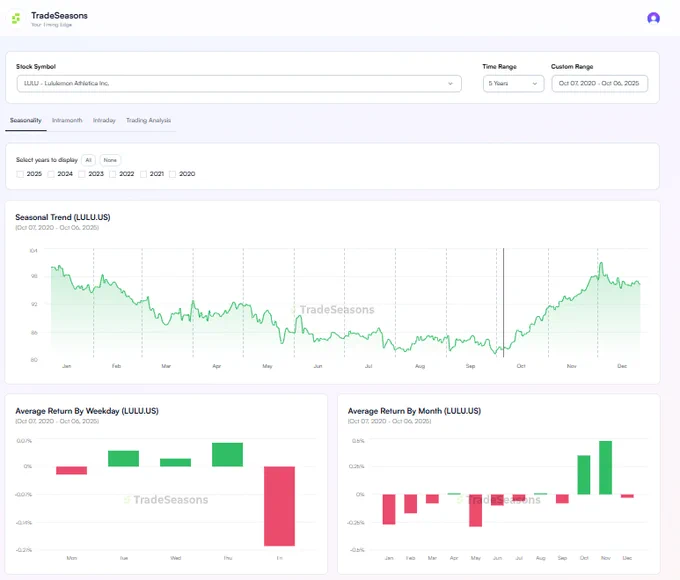This screenshot has width=680, height=580.
Task: Click the October bar in monthly returns
Action: (584, 475)
